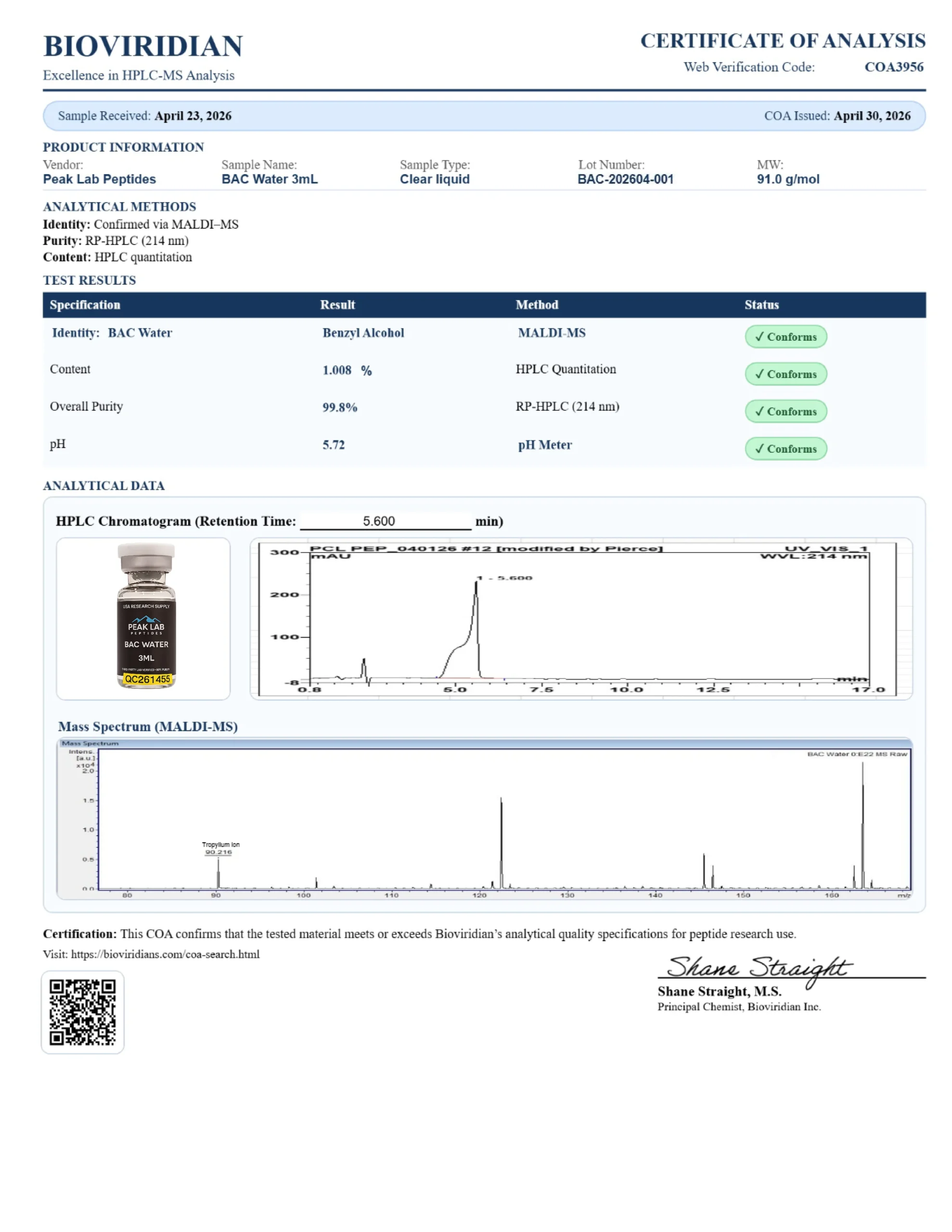Select the web verification code COA3956
Image resolution: width=952 pixels, height=1232 pixels.
[894, 67]
